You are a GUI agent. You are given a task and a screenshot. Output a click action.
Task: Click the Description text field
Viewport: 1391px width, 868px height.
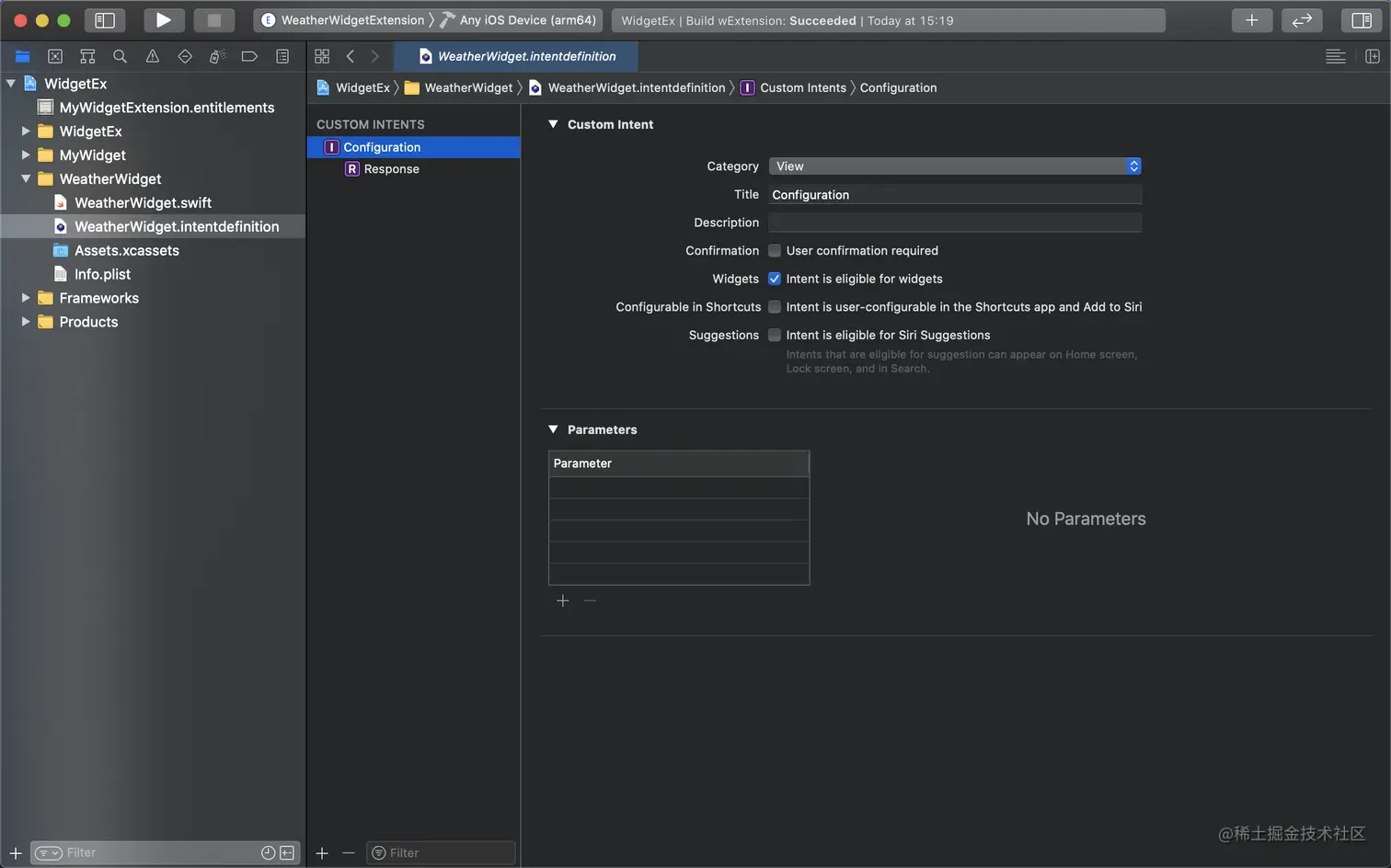click(955, 223)
